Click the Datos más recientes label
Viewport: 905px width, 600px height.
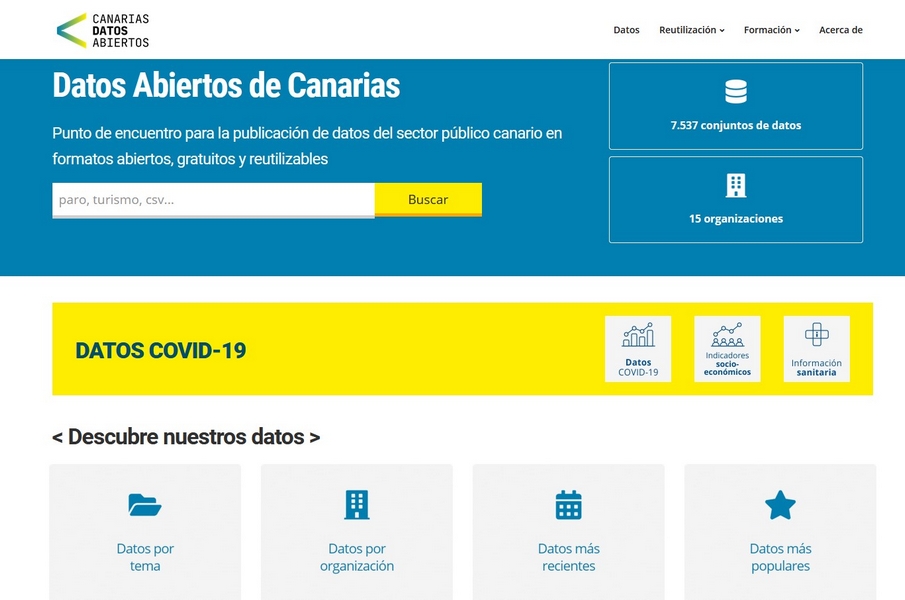[x=569, y=557]
